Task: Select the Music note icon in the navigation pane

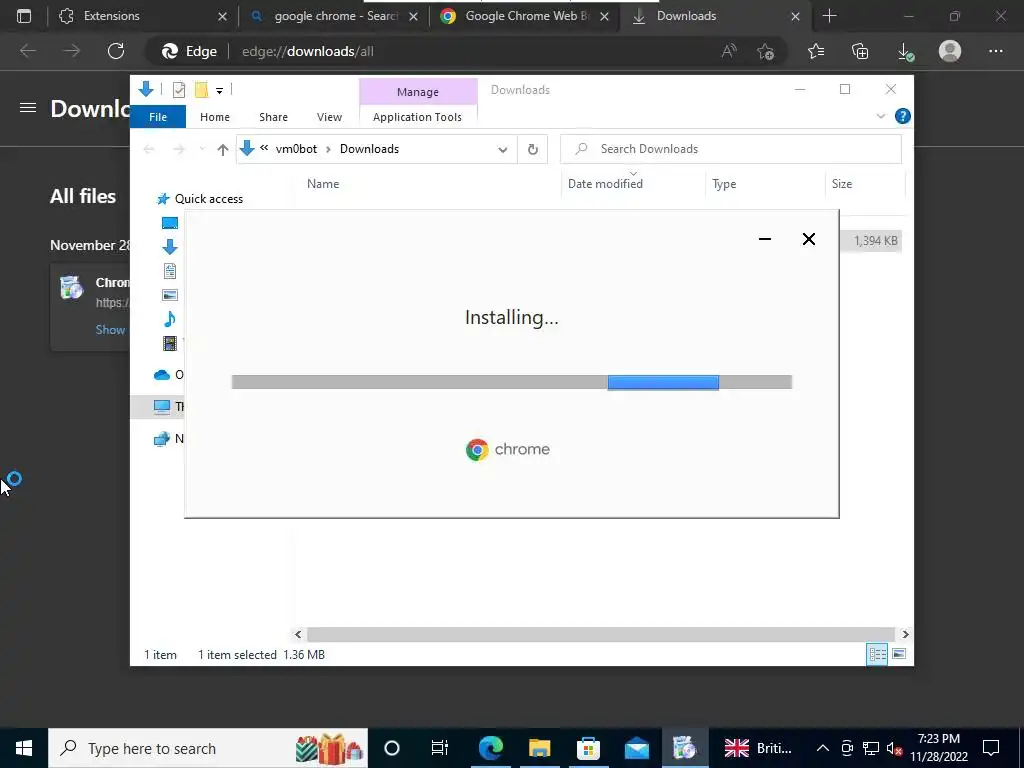Action: (170, 319)
